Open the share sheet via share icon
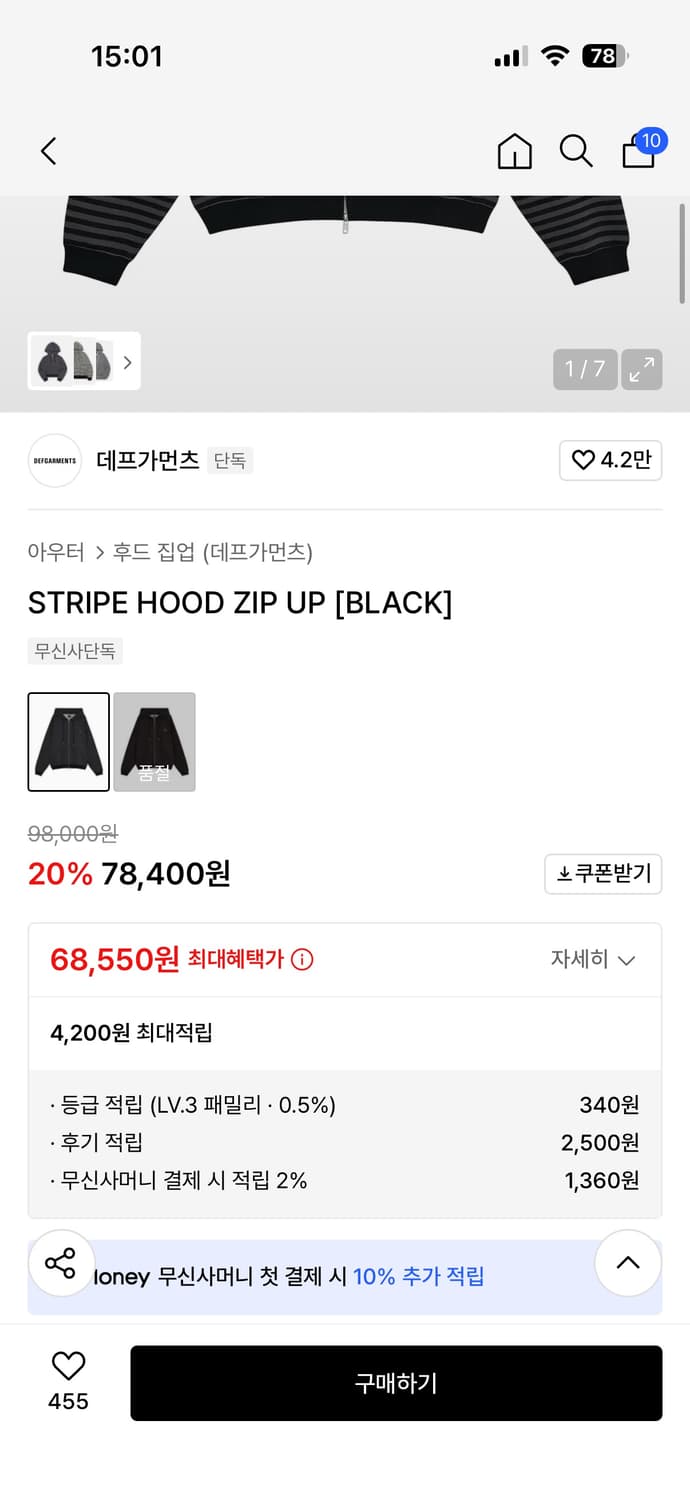The height and width of the screenshot is (1500, 690). [62, 1263]
